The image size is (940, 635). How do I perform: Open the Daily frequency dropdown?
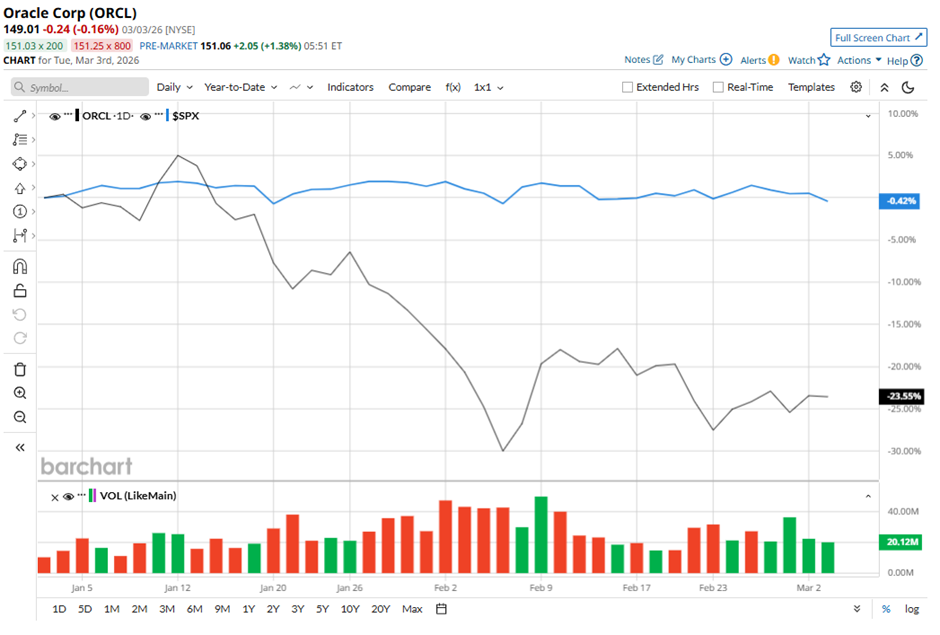tap(174, 87)
